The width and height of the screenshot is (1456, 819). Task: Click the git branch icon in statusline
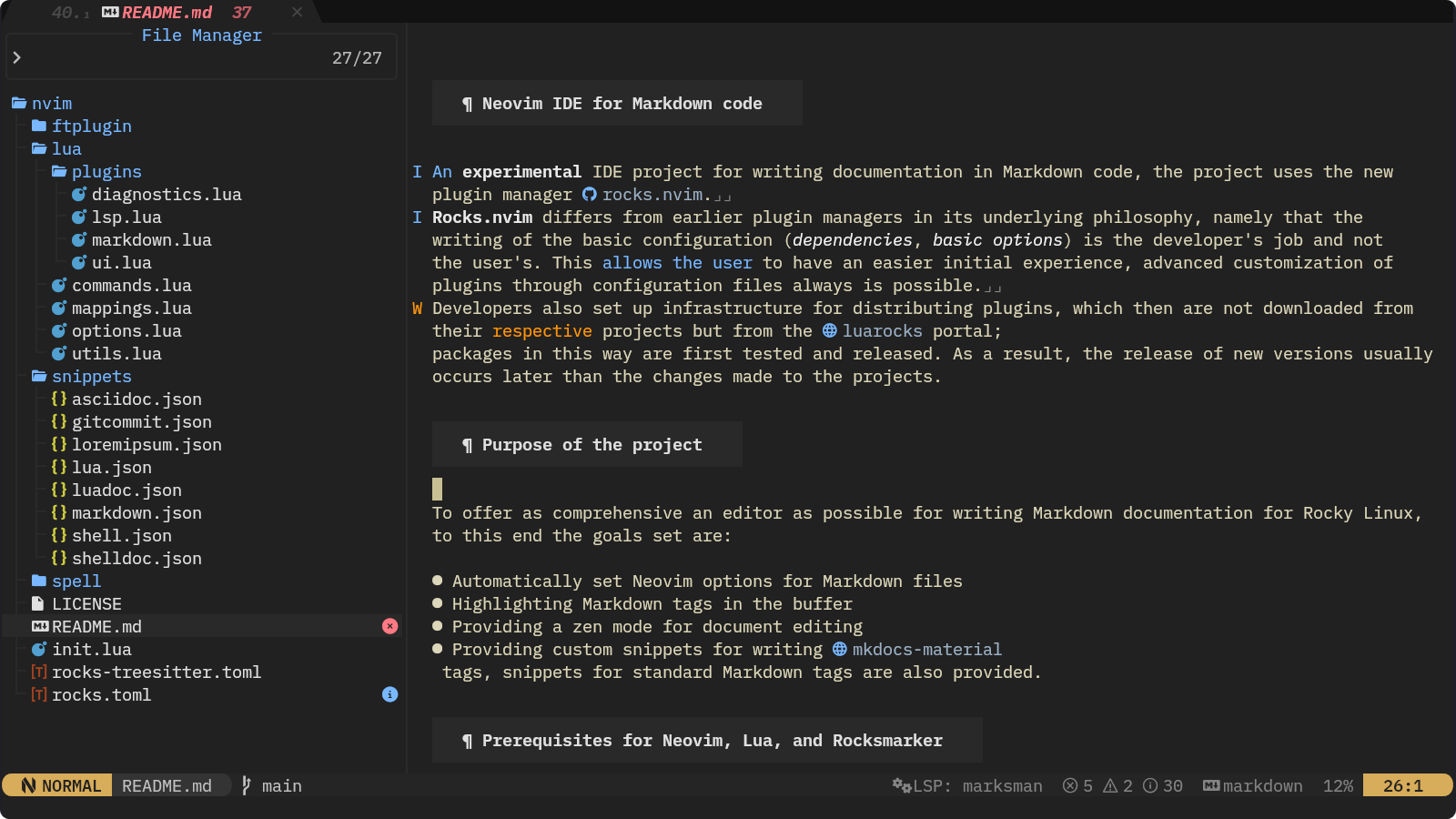tap(247, 785)
